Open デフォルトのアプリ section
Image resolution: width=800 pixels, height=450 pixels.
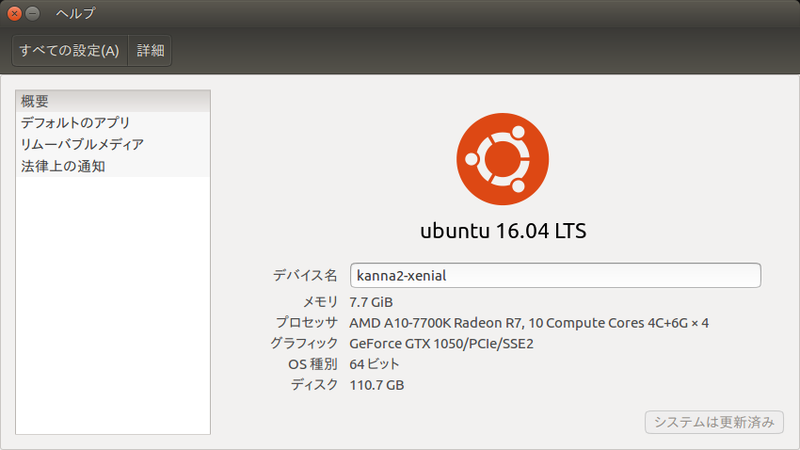(113, 122)
